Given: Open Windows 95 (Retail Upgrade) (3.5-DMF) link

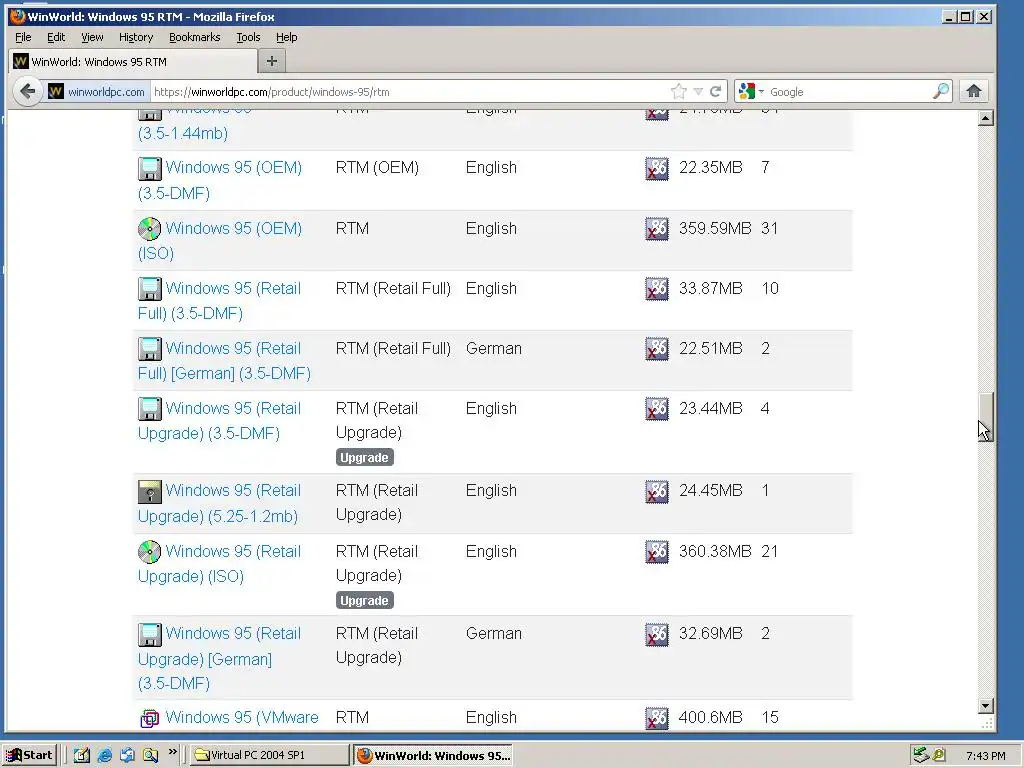Looking at the screenshot, I should point(219,421).
